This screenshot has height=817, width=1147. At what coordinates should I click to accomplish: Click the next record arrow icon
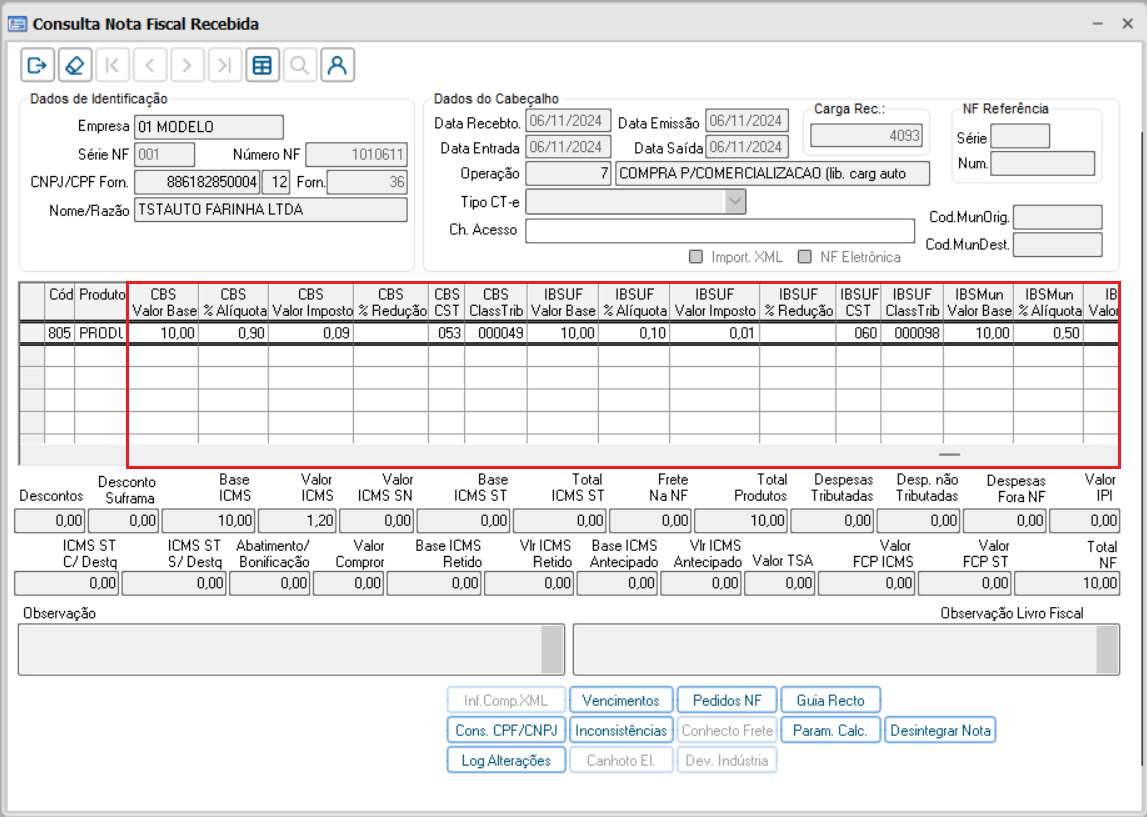point(187,66)
